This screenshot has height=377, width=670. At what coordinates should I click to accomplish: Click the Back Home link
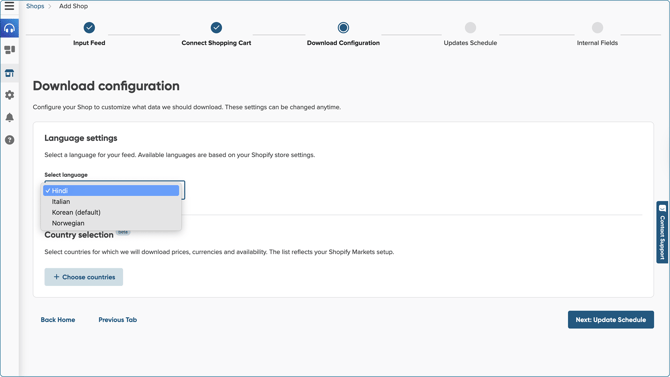point(58,320)
